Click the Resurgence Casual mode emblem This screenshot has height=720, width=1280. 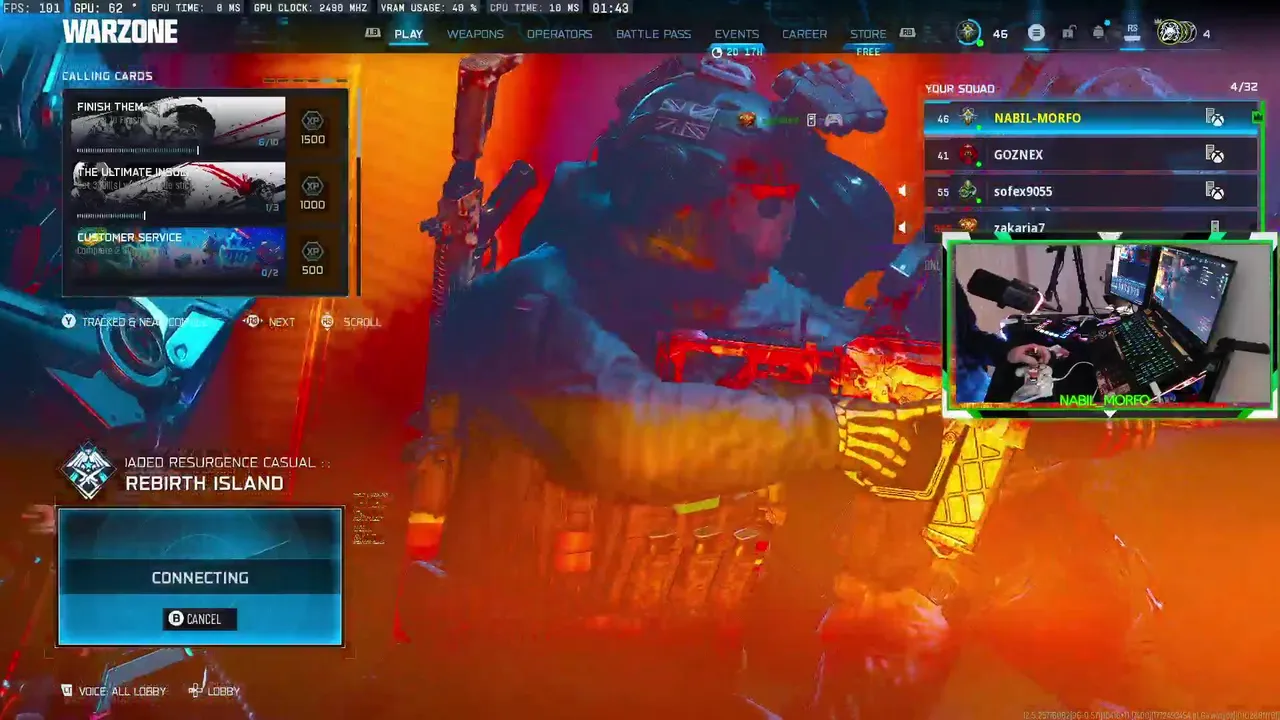tap(88, 471)
